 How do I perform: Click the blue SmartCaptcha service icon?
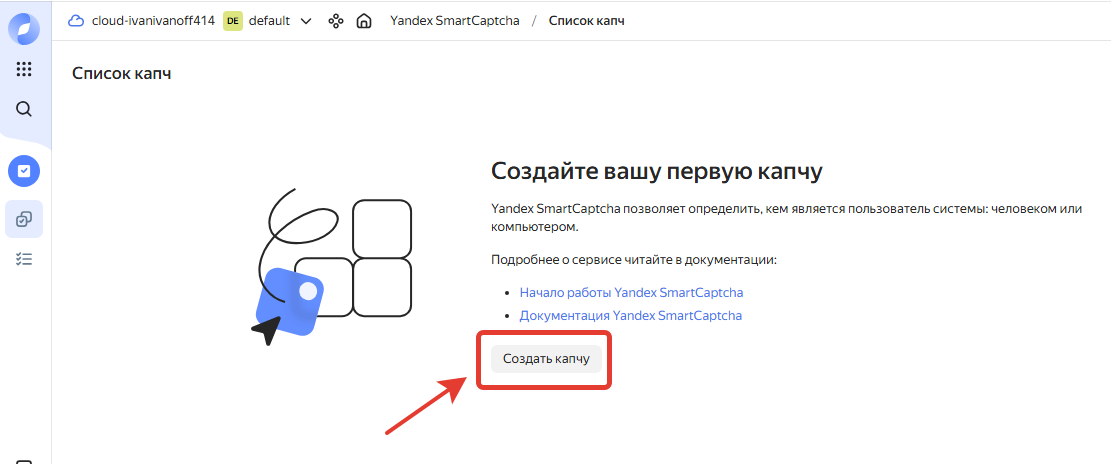click(x=24, y=171)
